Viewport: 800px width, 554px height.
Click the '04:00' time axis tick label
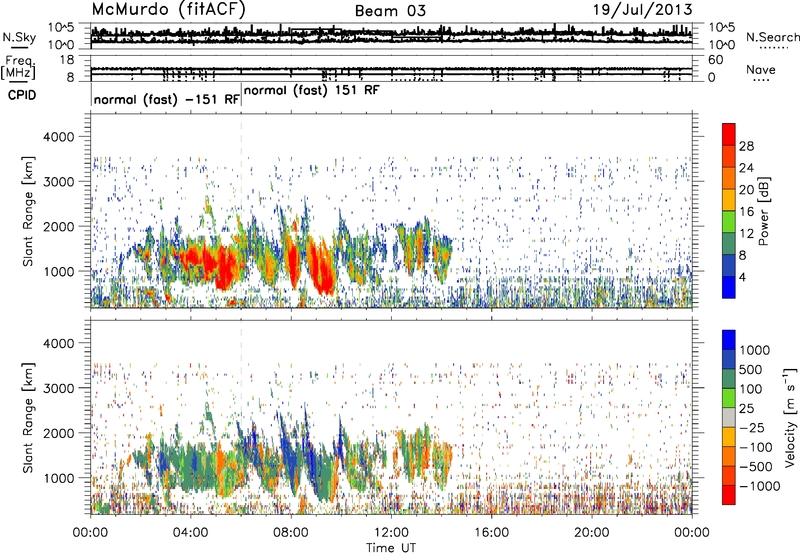190,533
